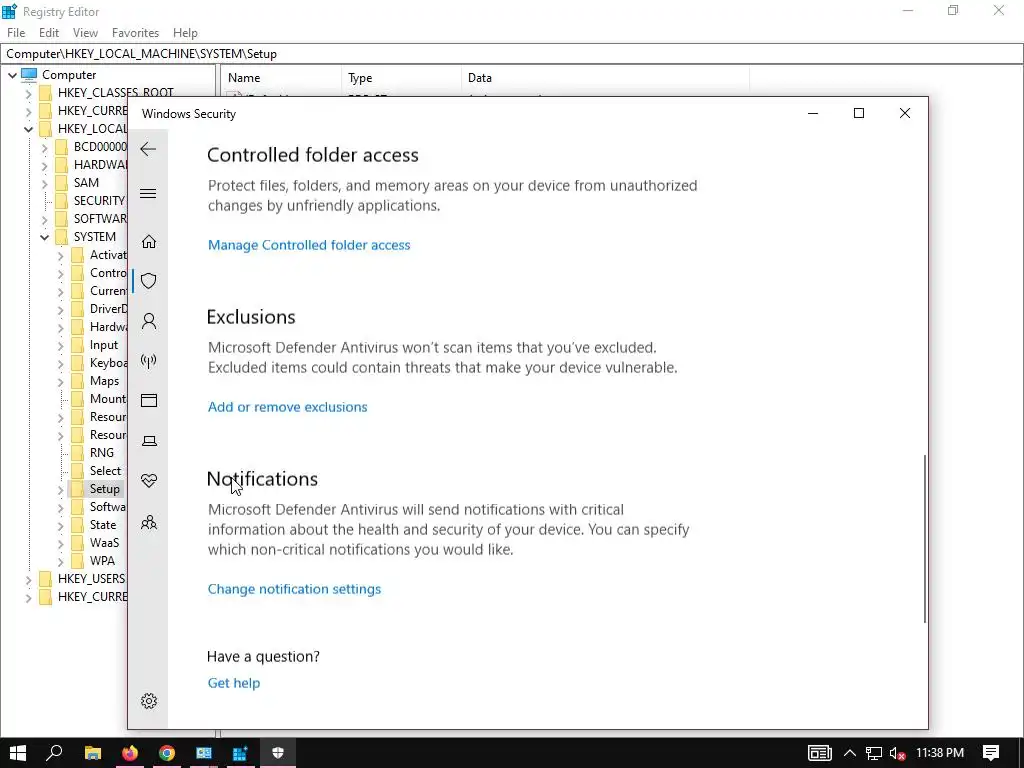Image resolution: width=1024 pixels, height=768 pixels.
Task: Expand the SAM key arrow
Action: tap(44, 184)
